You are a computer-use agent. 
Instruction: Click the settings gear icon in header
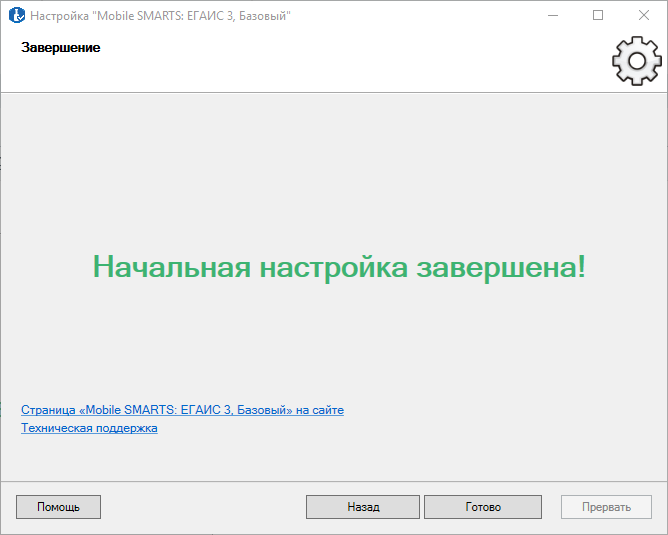pyautogui.click(x=637, y=61)
